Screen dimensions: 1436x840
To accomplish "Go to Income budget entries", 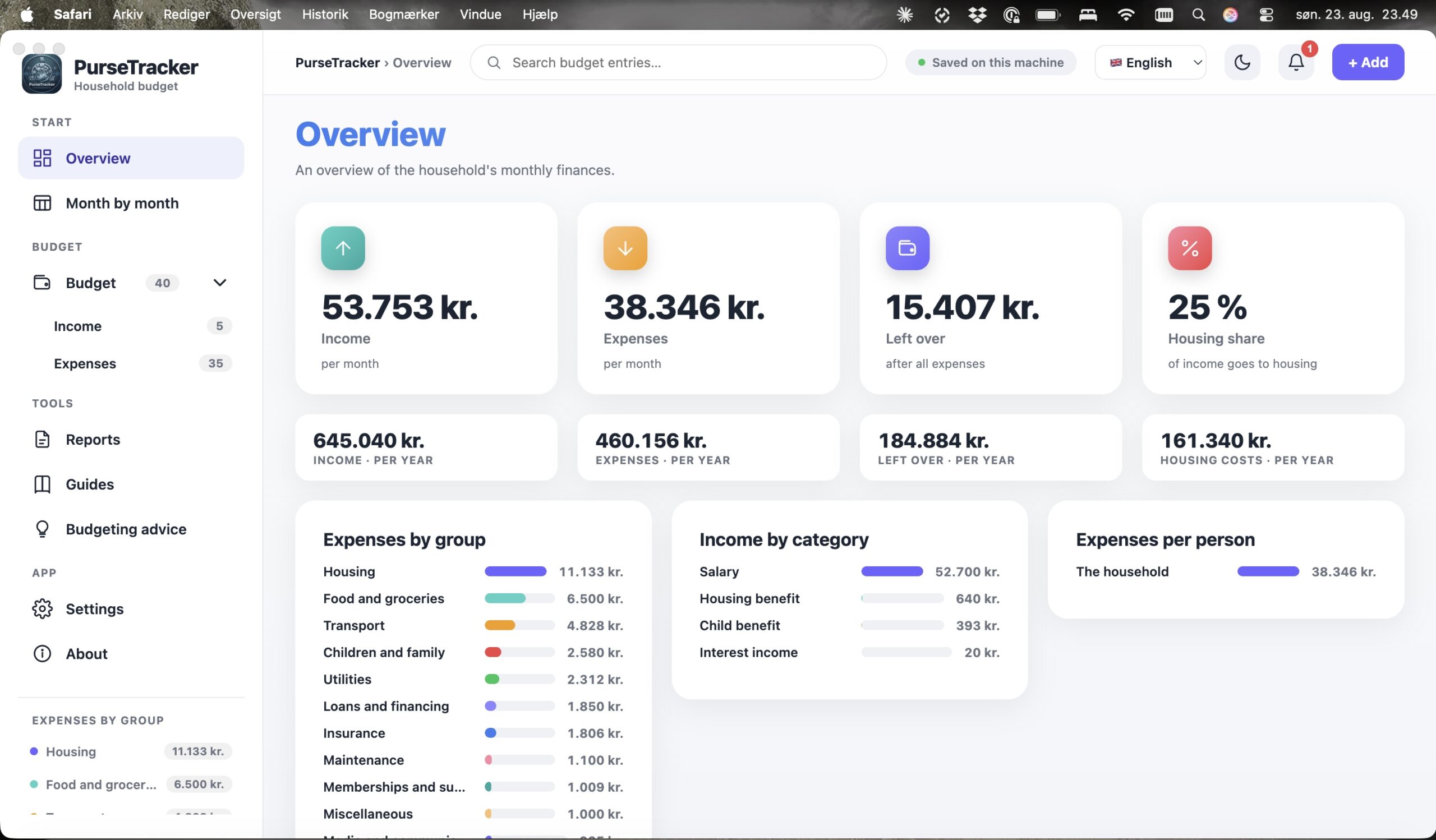I will [131, 326].
